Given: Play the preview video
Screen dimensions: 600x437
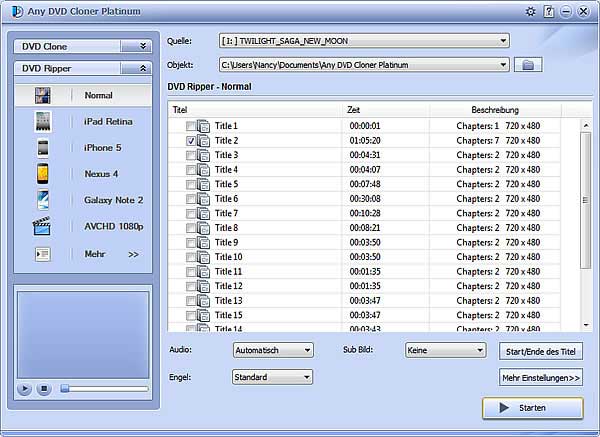Looking at the screenshot, I should (x=24, y=389).
